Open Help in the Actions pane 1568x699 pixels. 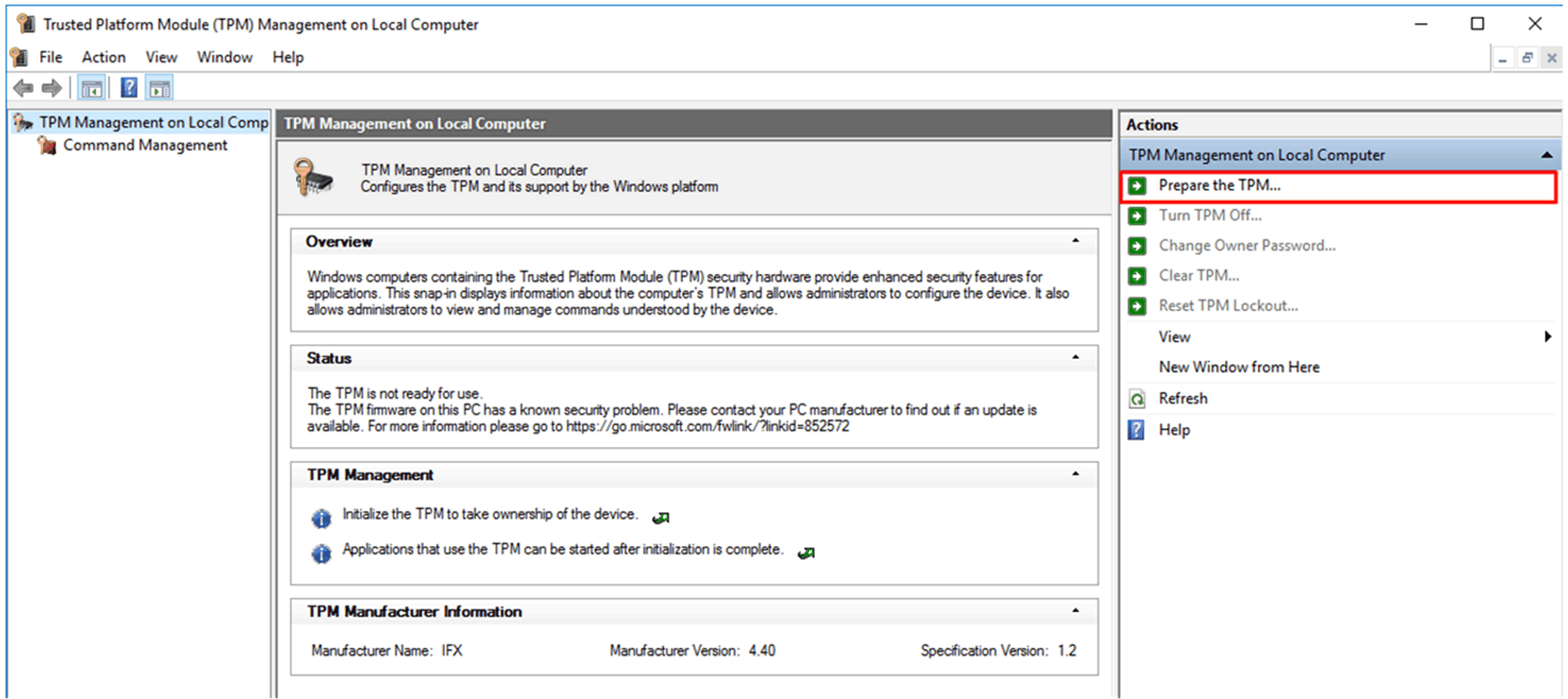[x=1174, y=430]
